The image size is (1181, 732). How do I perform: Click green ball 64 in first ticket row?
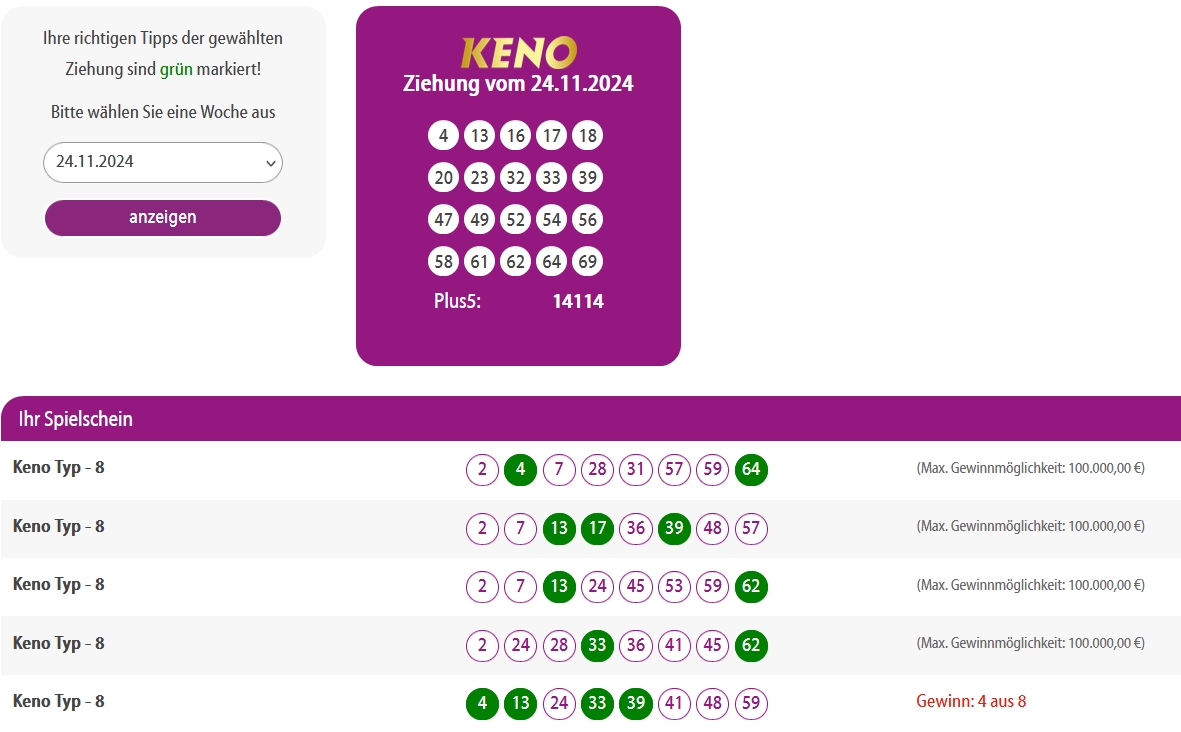(x=751, y=470)
